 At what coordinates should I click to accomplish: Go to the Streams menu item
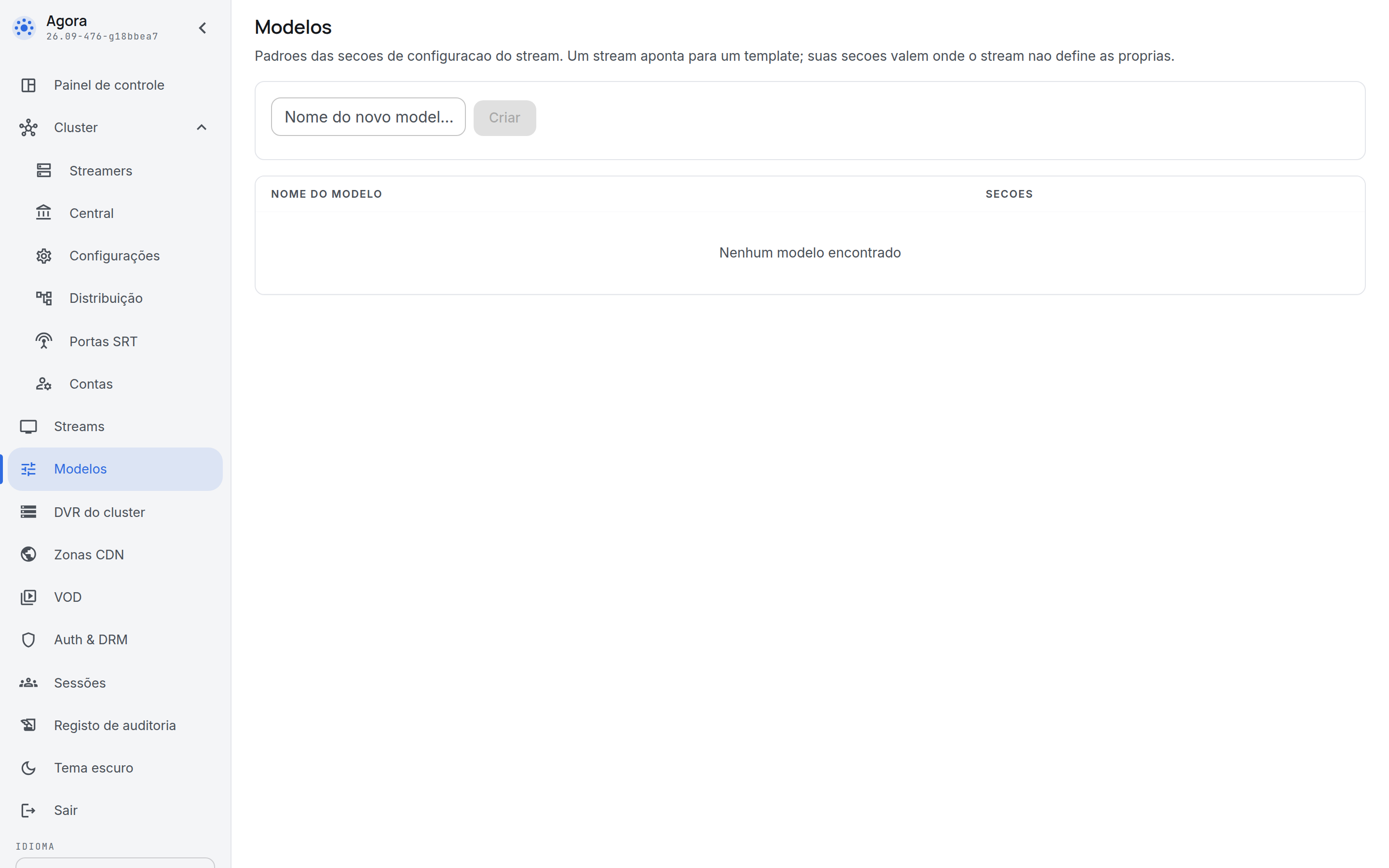click(x=115, y=427)
